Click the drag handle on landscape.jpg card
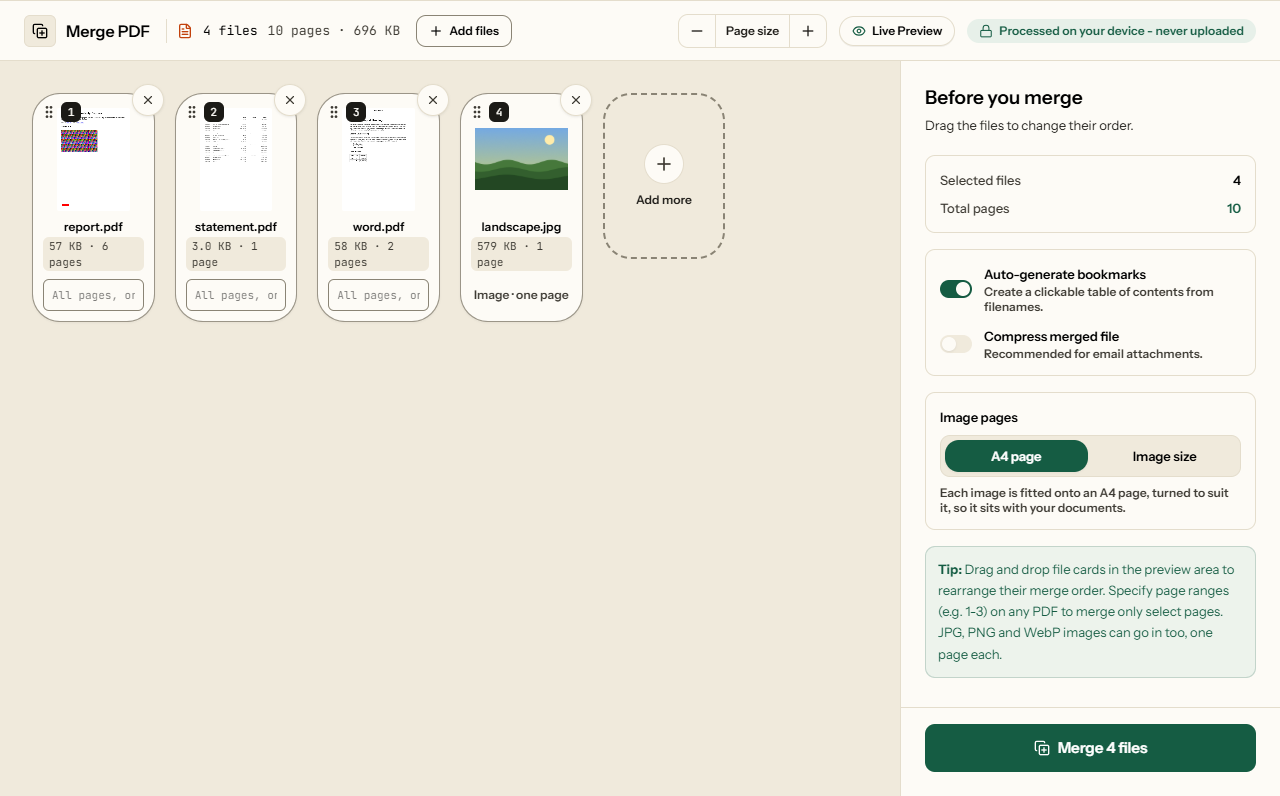Viewport: 1280px width, 796px height. point(477,112)
